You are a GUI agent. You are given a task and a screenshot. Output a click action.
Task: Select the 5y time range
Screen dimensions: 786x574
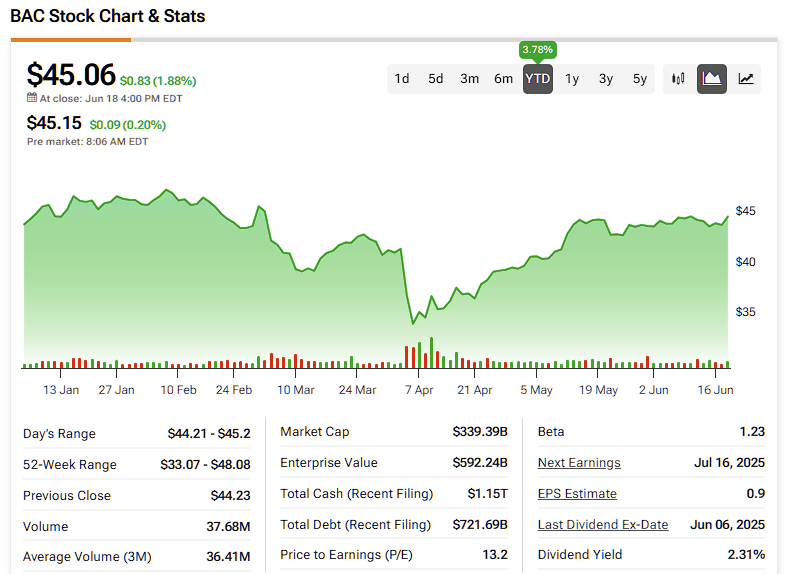pos(640,79)
